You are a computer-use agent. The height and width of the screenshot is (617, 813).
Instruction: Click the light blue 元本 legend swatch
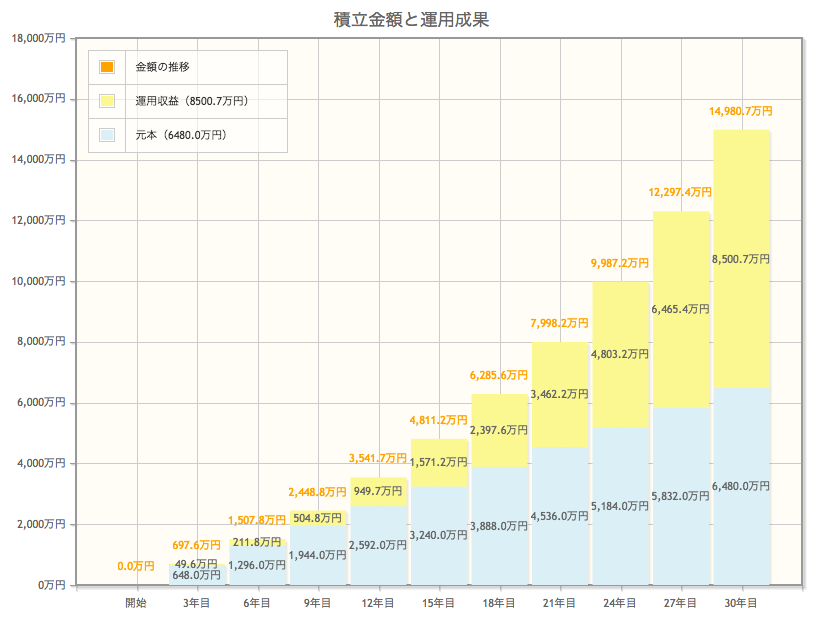tap(107, 135)
